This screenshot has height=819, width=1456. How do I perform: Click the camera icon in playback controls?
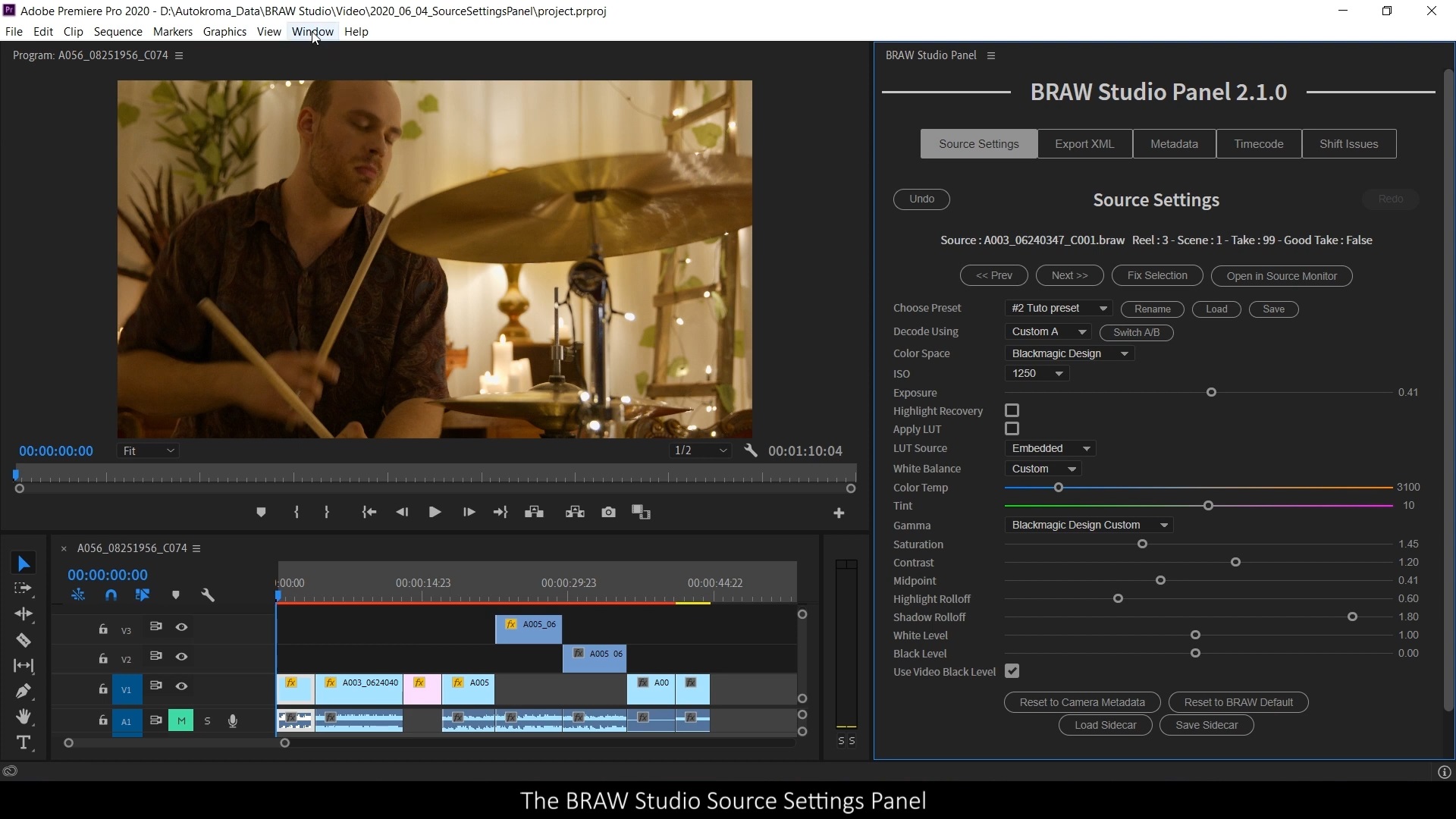point(607,512)
